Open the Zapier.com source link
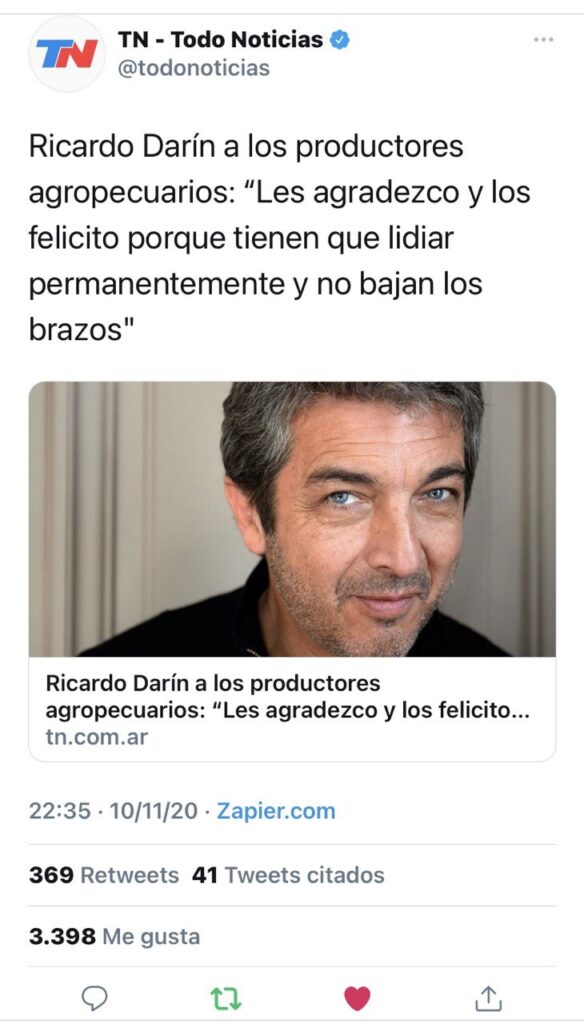The width and height of the screenshot is (584, 1024). click(x=276, y=811)
